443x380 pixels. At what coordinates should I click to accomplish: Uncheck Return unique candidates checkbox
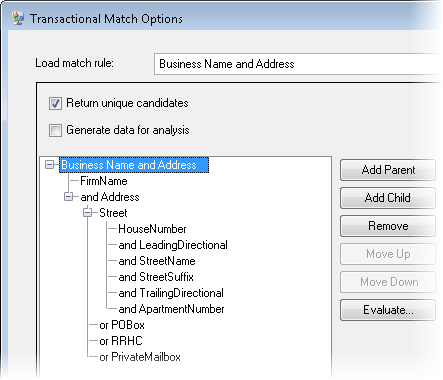coord(55,103)
